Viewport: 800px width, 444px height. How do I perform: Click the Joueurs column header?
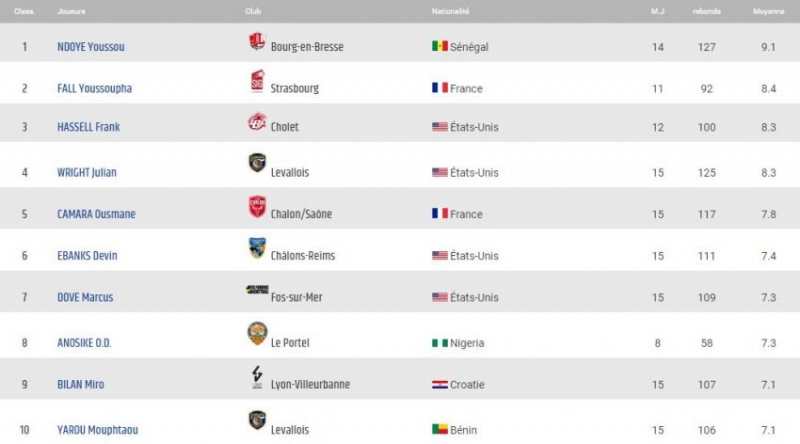71,11
